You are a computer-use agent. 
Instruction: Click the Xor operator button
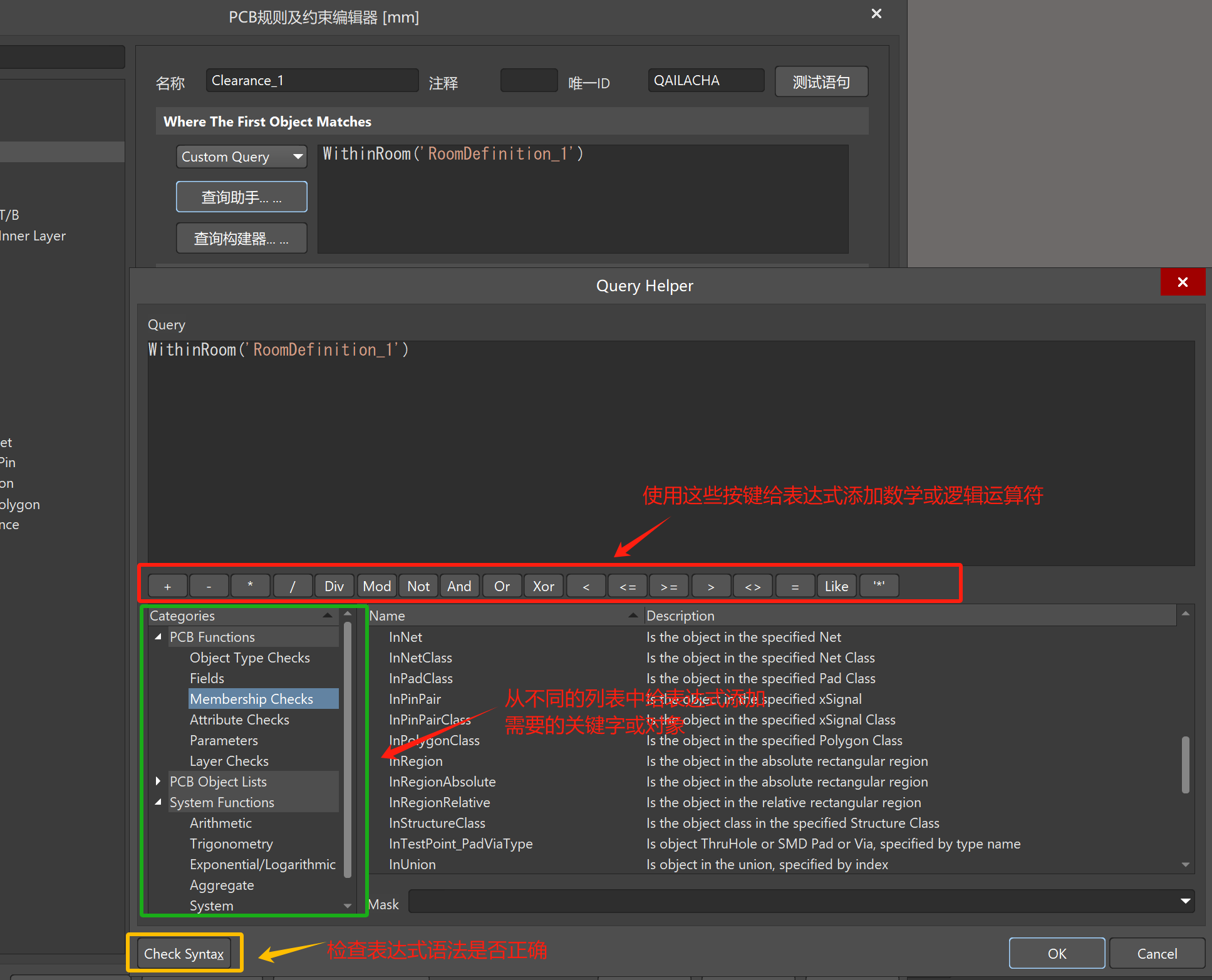pos(543,587)
